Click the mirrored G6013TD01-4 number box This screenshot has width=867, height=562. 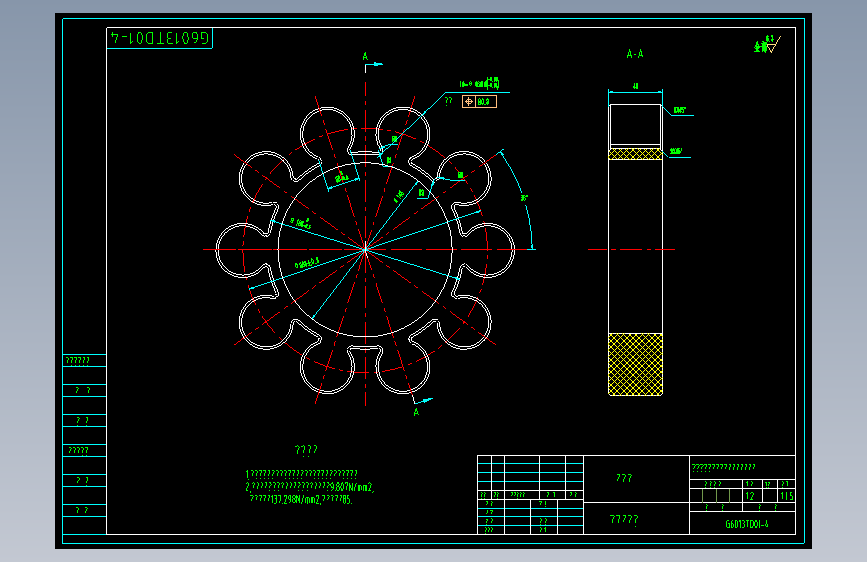click(159, 38)
